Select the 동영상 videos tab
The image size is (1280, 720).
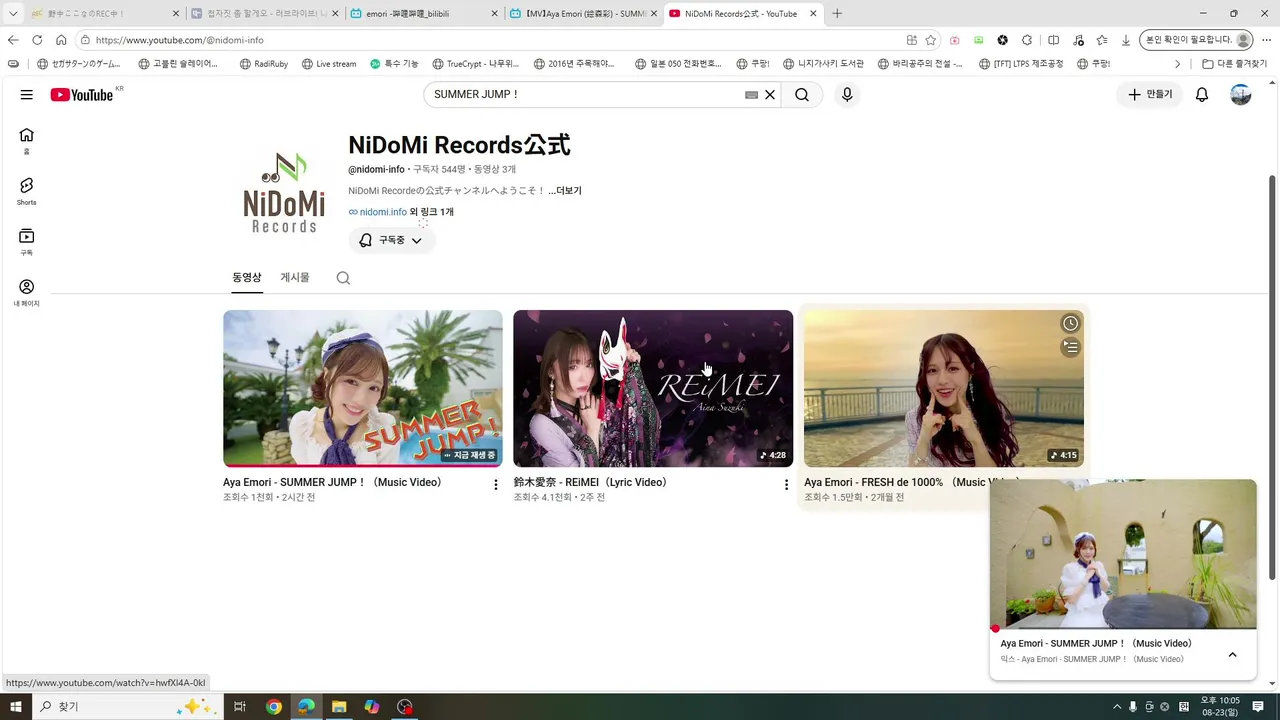click(247, 278)
